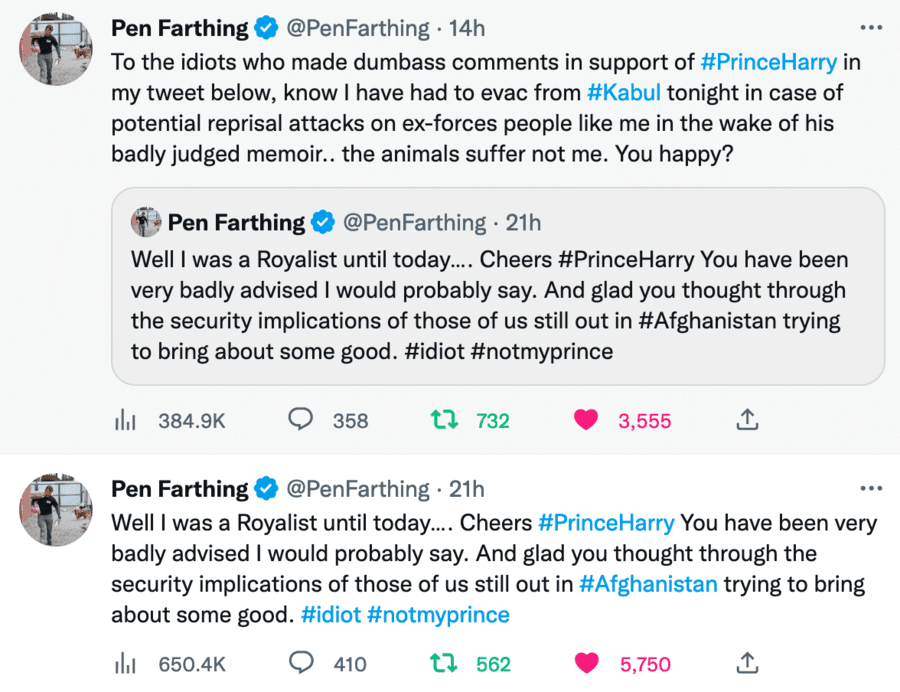Screen dimensions: 900x692
Task: Open the #notmyprince hashtag link
Action: click(438, 615)
